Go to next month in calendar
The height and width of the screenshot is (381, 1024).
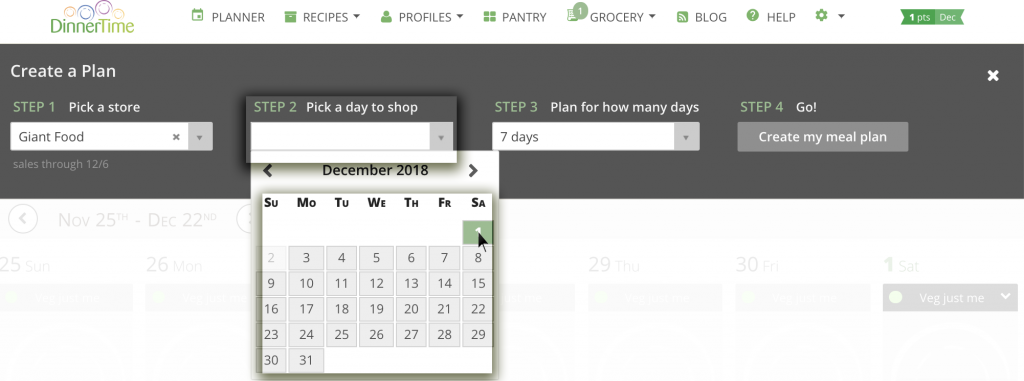473,171
